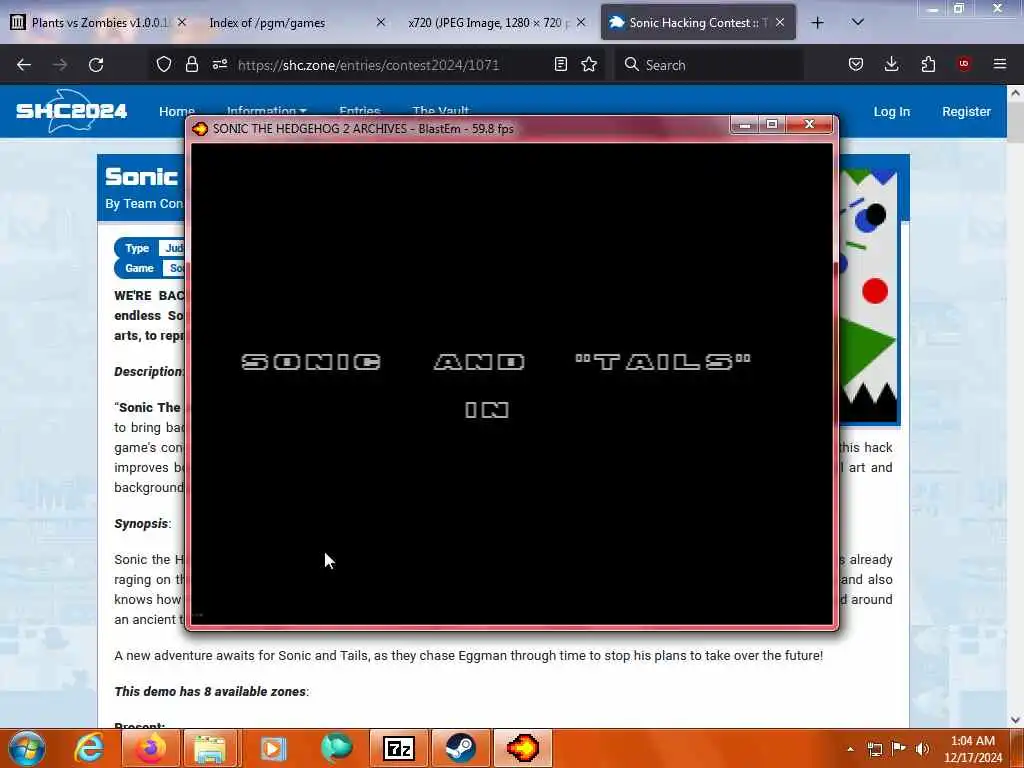Switch to Index of /pgm/games tab
This screenshot has height=768, width=1024.
[x=295, y=23]
